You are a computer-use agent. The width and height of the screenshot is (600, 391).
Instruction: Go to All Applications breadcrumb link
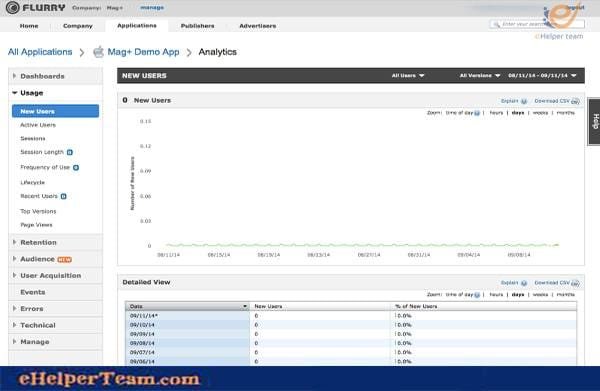(x=40, y=52)
